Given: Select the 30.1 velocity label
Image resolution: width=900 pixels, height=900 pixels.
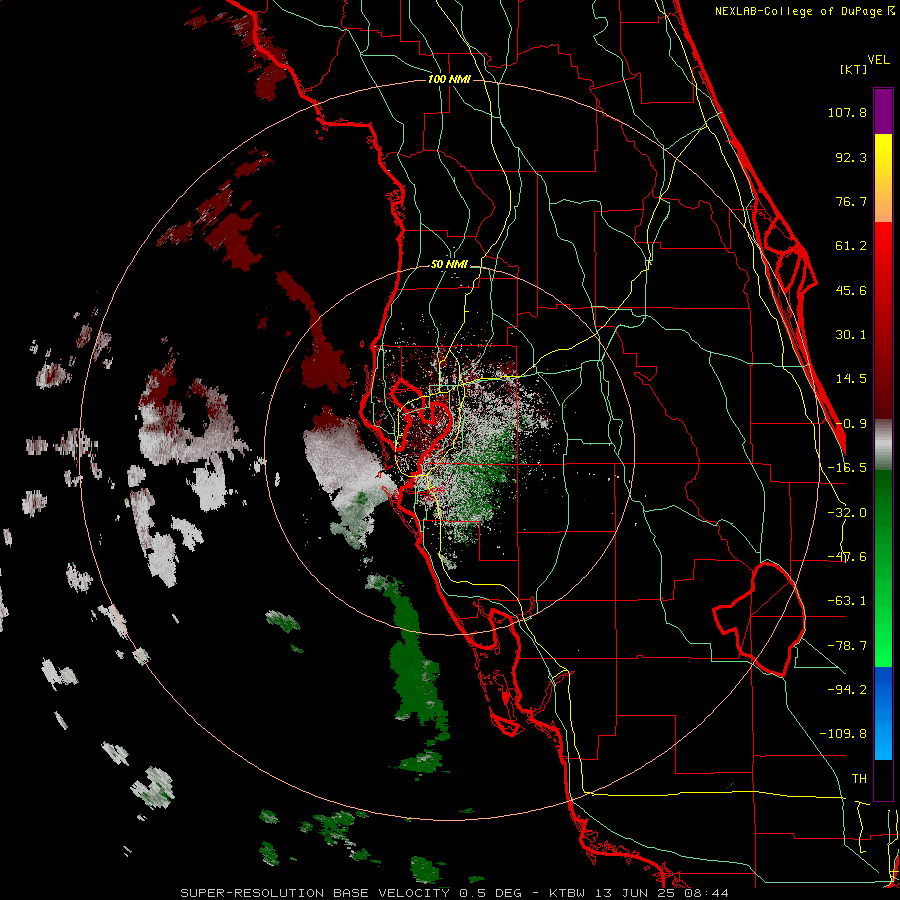Looking at the screenshot, I should click(851, 335).
